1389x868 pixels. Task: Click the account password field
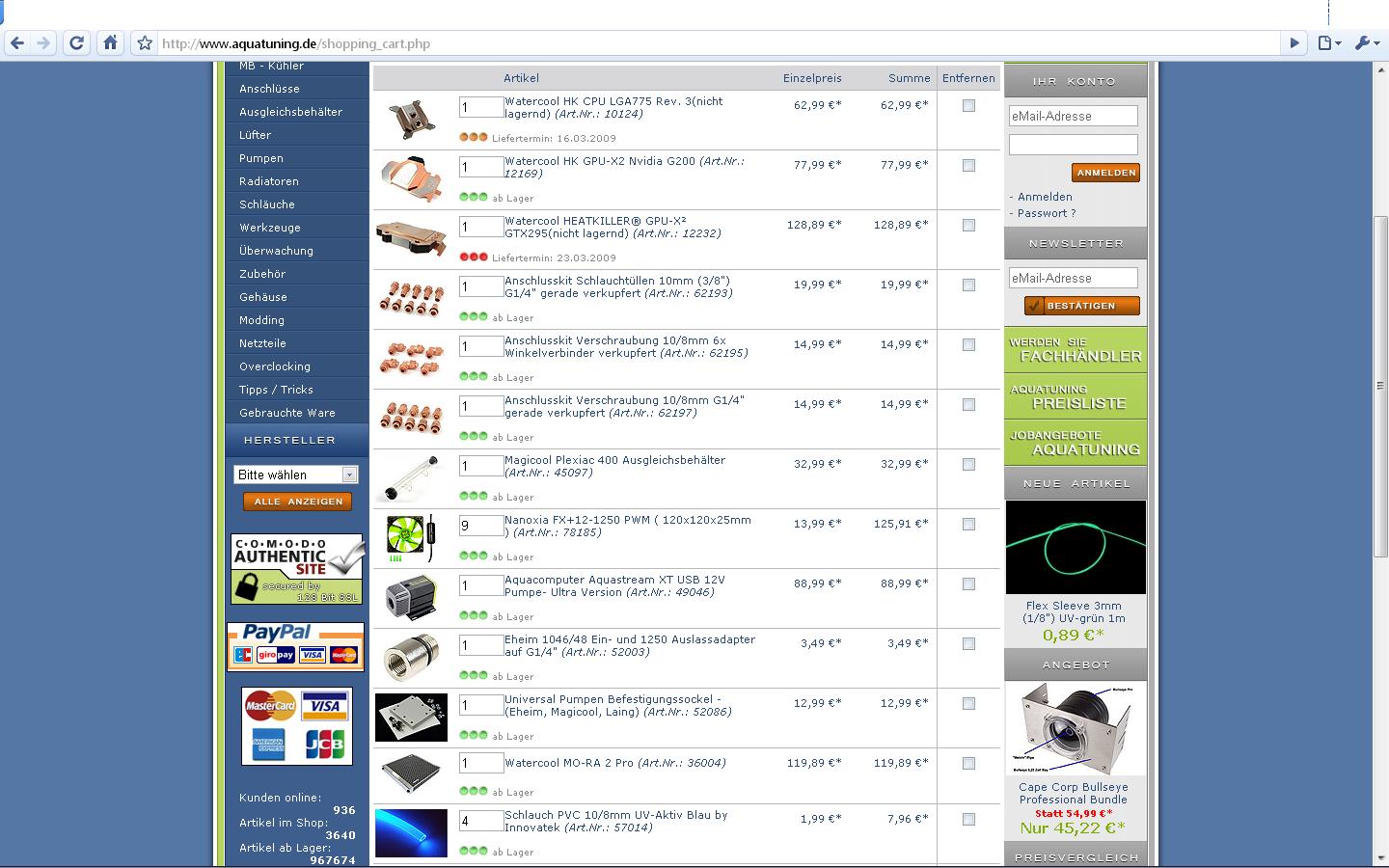click(1074, 145)
